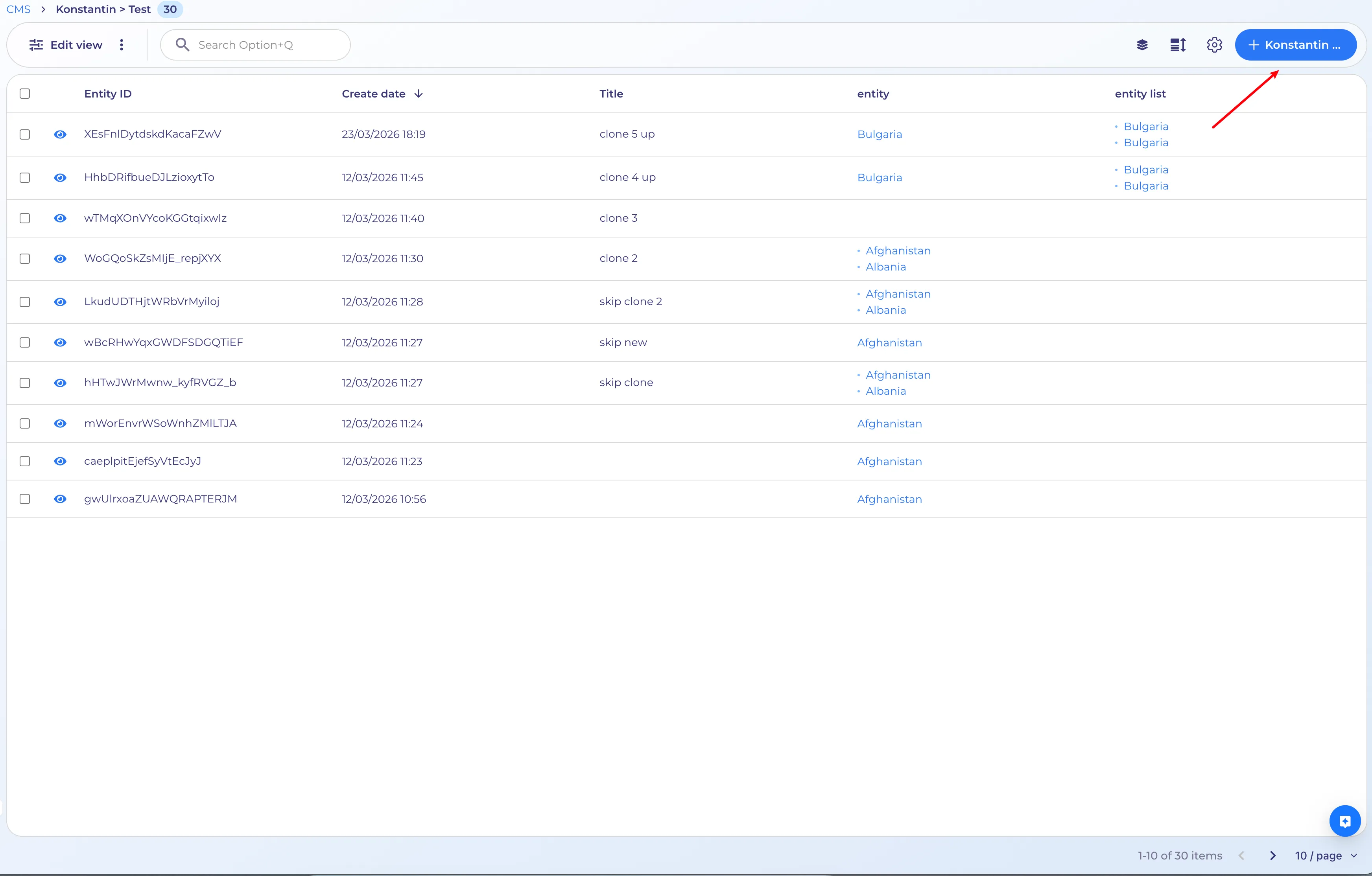Open Bulgaria entity link in clone 5 up row
Image resolution: width=1372 pixels, height=876 pixels.
tap(879, 134)
